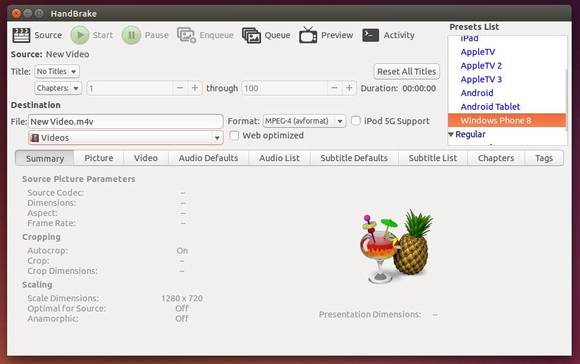The image size is (580, 364).
Task: Click the Reset All Titles button
Action: pos(407,71)
